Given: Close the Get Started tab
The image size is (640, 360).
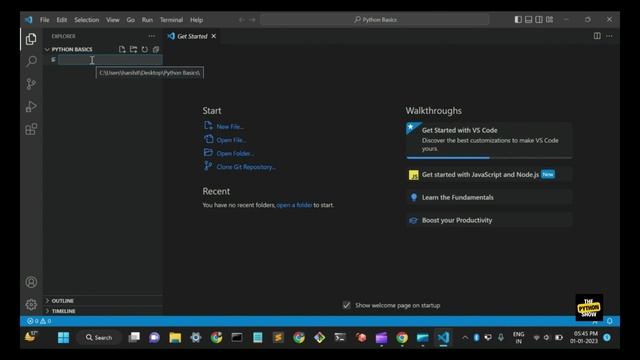Looking at the screenshot, I should [x=213, y=36].
